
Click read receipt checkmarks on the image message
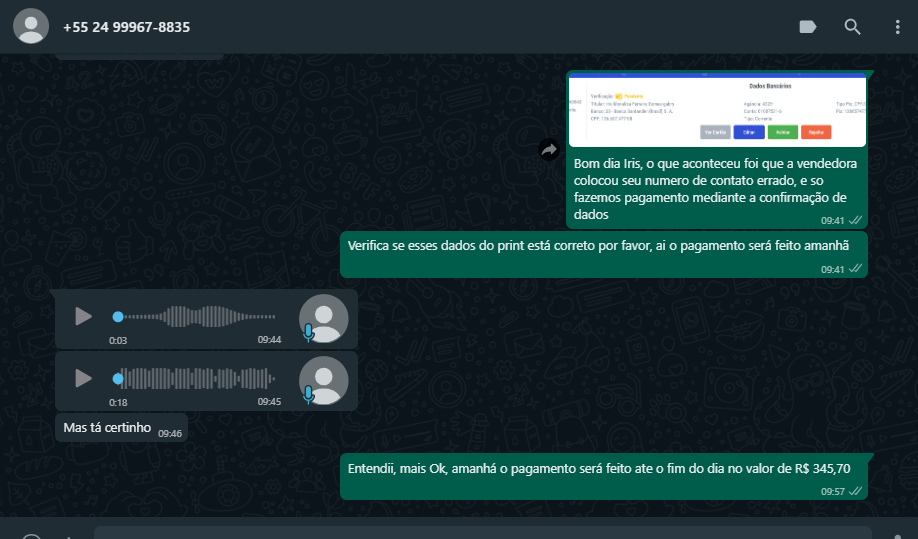(x=855, y=220)
